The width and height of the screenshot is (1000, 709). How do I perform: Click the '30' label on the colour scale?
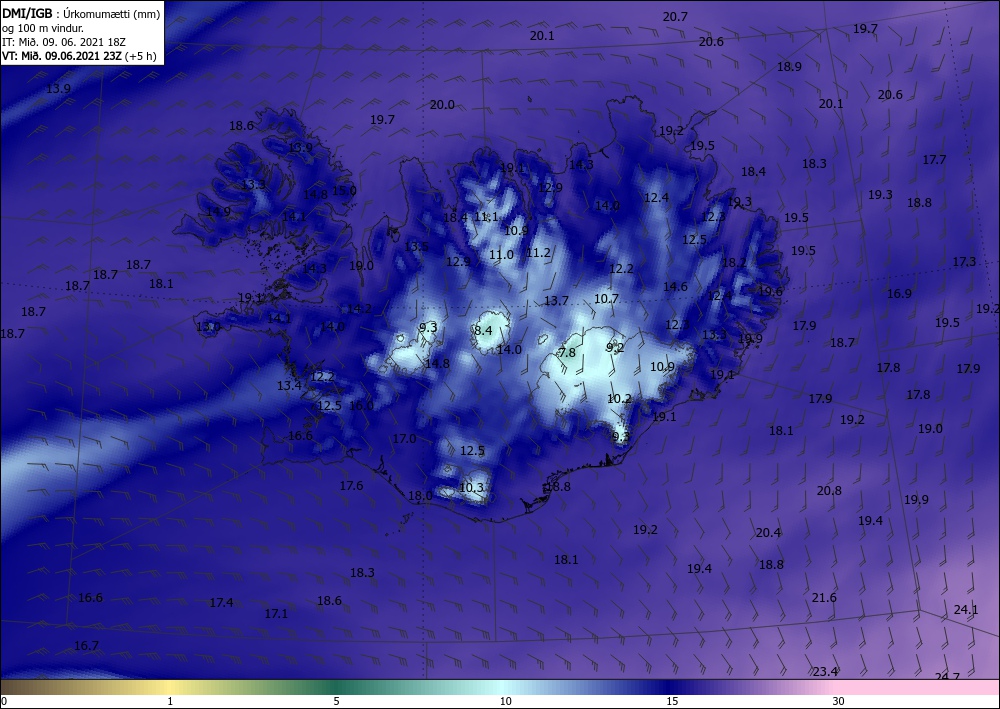(x=839, y=701)
